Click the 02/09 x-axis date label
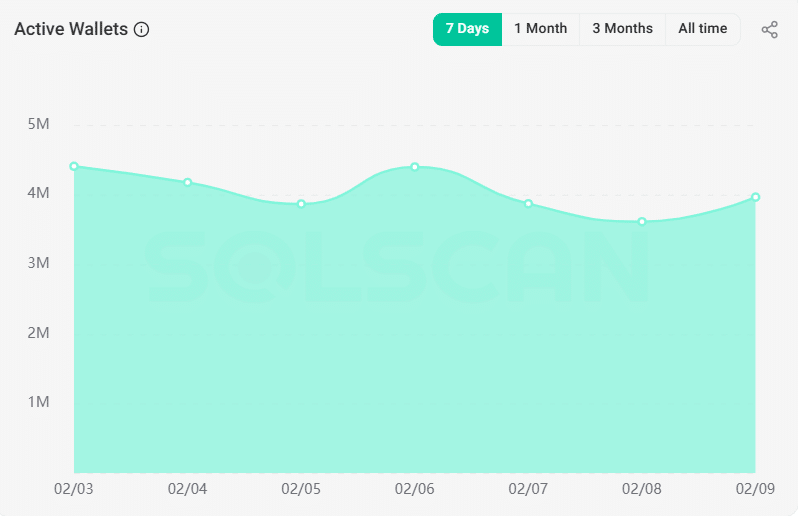The width and height of the screenshot is (798, 516). coord(754,489)
